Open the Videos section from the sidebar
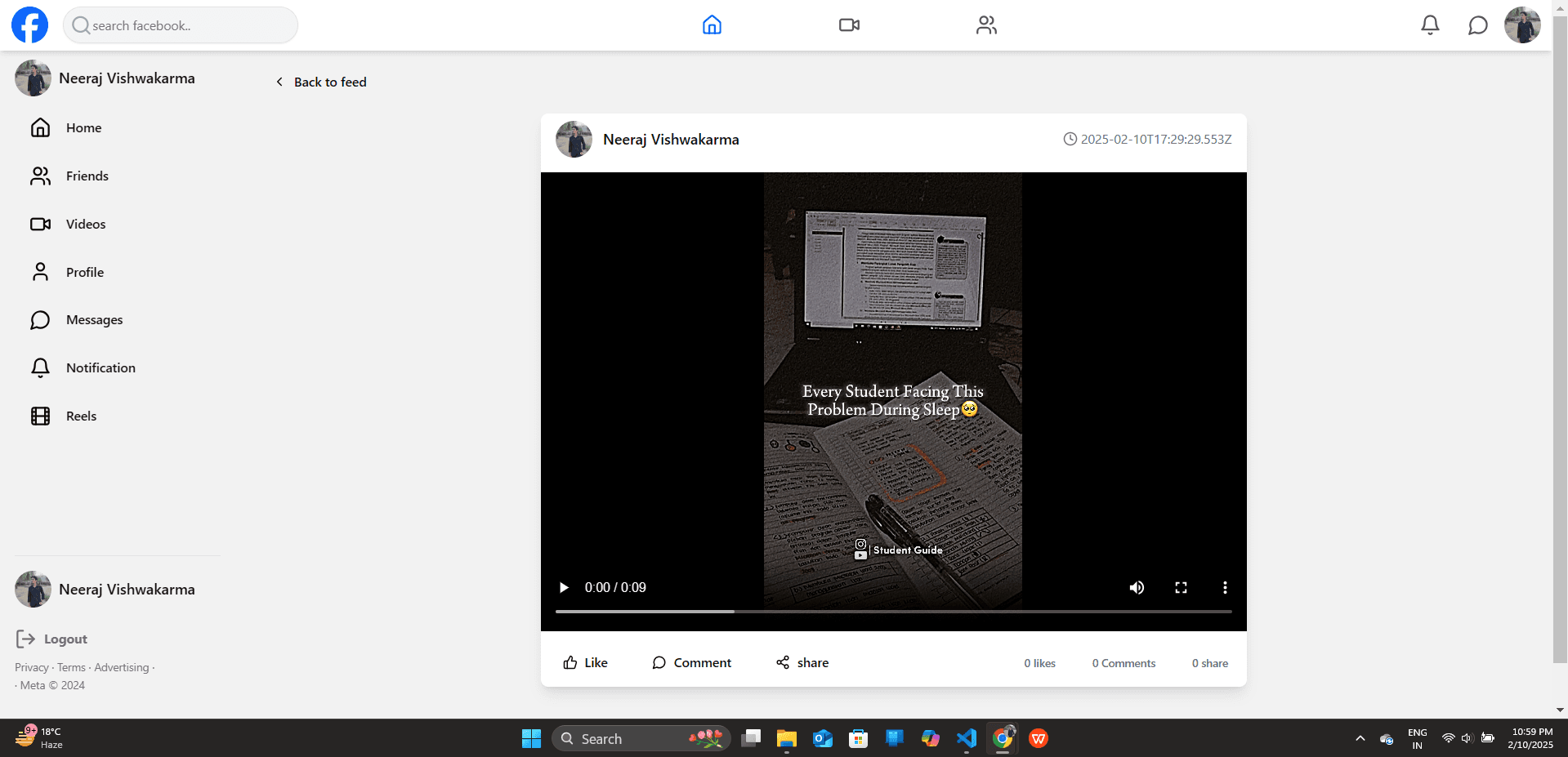1568x757 pixels. 86,224
